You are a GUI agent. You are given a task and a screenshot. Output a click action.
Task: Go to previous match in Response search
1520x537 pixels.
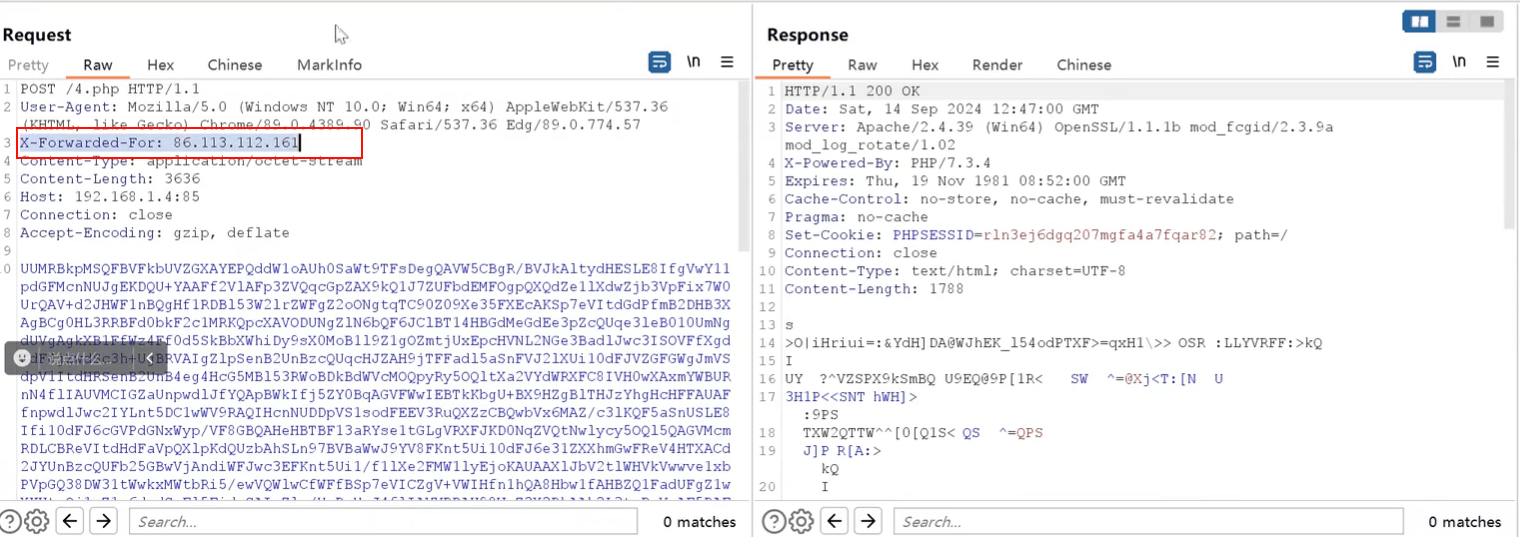[834, 521]
